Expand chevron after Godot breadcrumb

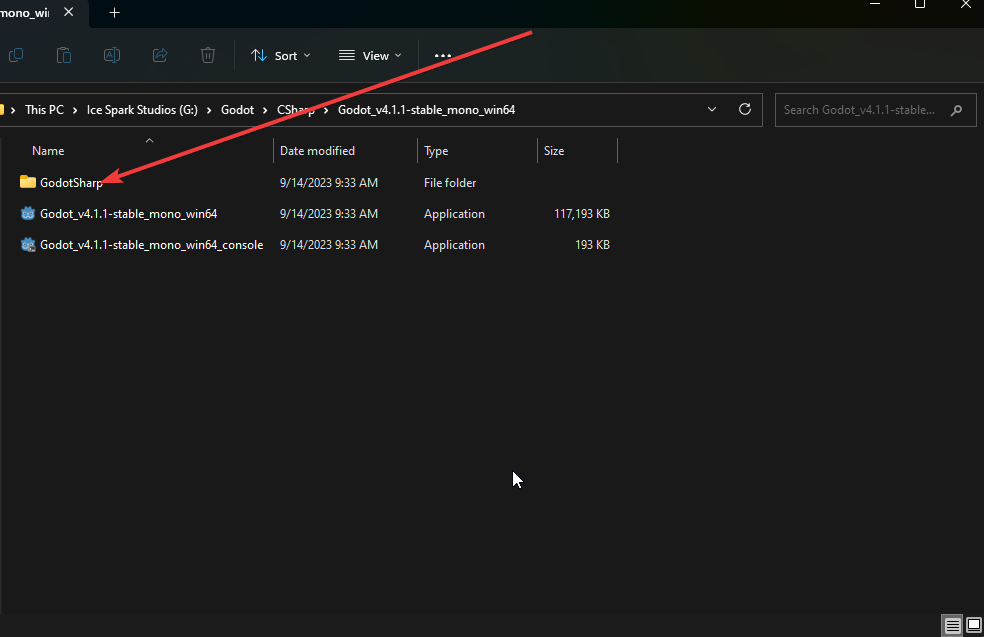pos(265,110)
